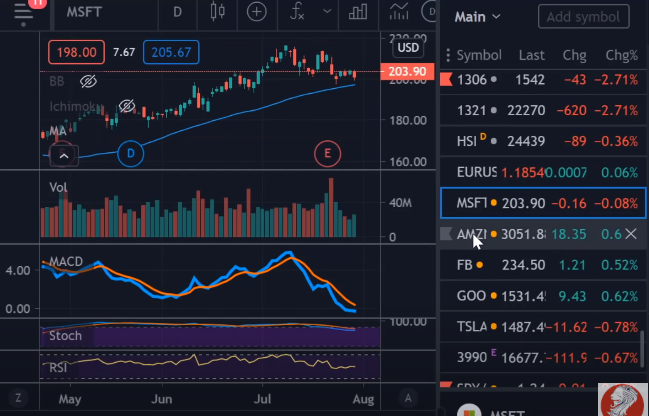
Task: Click the blue D dividend marker
Action: coord(130,154)
